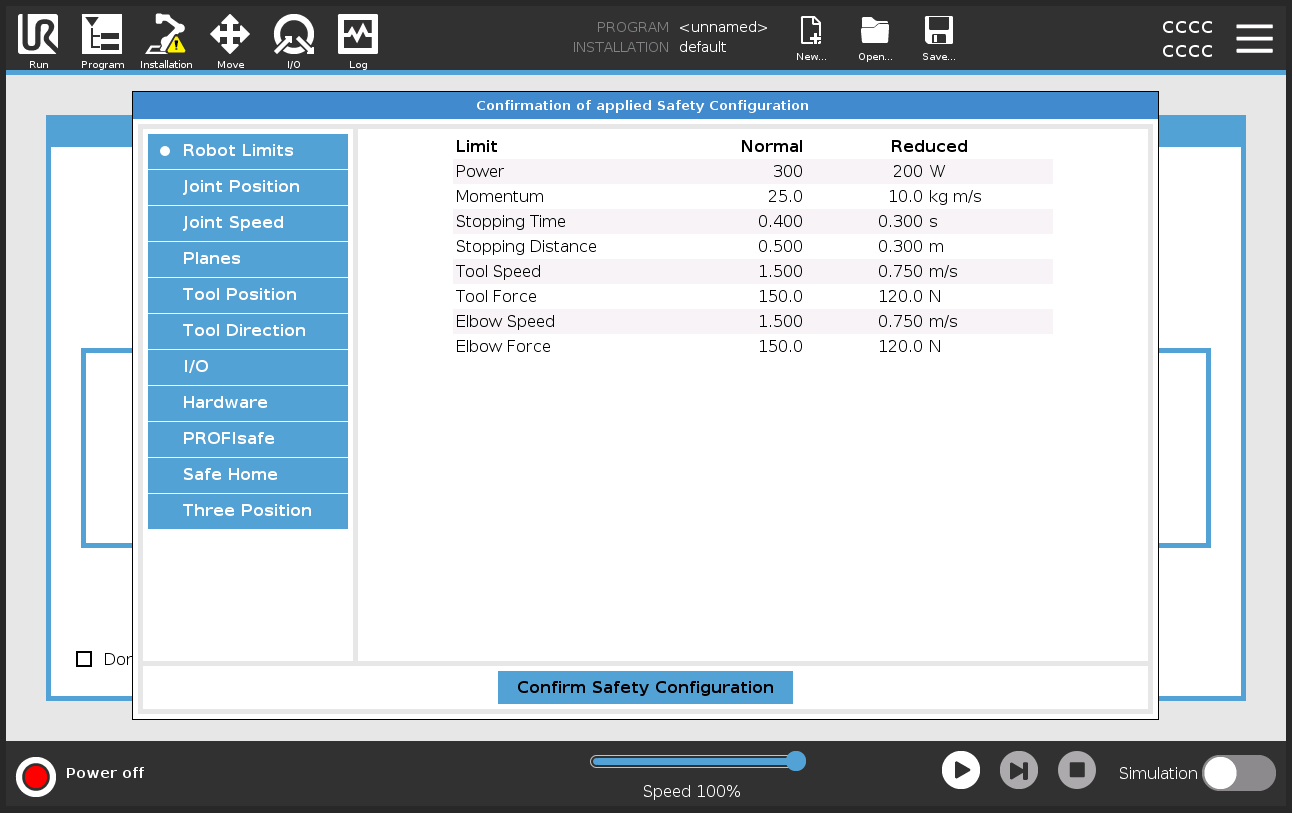Open the hamburger menu
The image size is (1292, 813).
pyautogui.click(x=1254, y=38)
